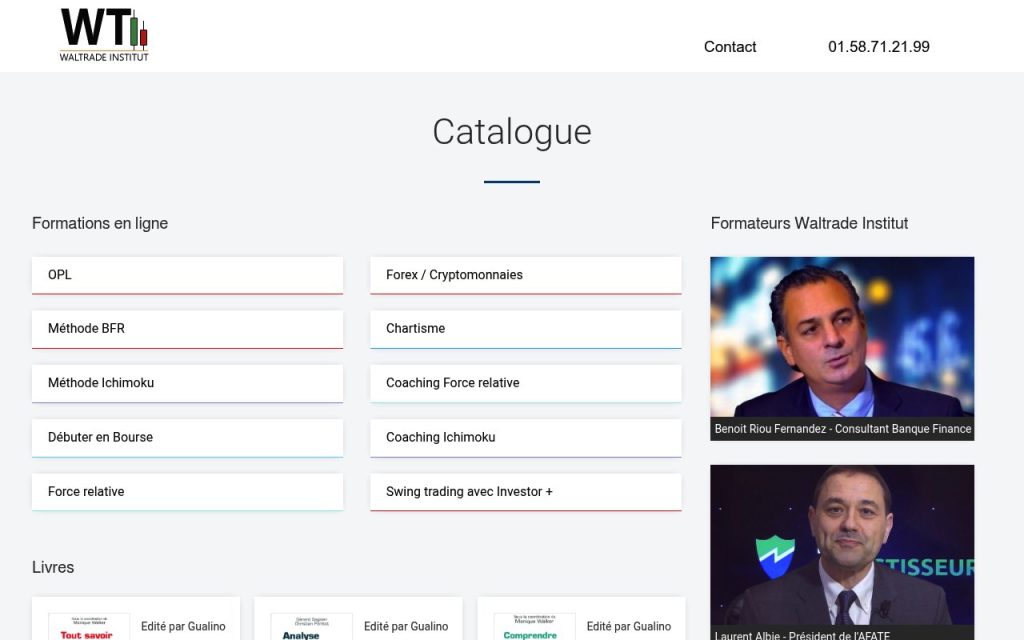Click the Livres section heading
This screenshot has width=1024, height=640.
53,567
